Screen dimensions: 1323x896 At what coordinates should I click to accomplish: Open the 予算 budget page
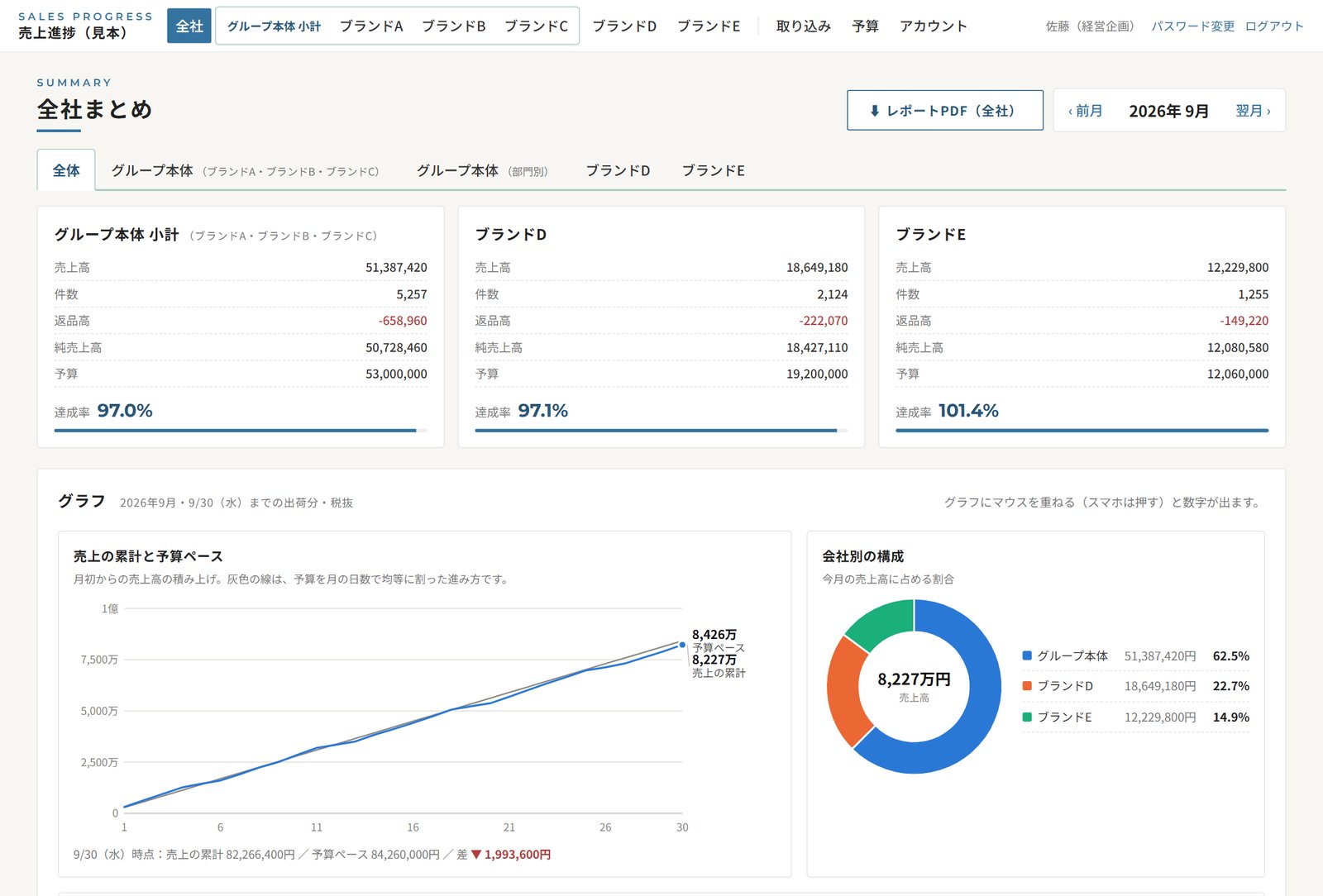click(x=865, y=26)
